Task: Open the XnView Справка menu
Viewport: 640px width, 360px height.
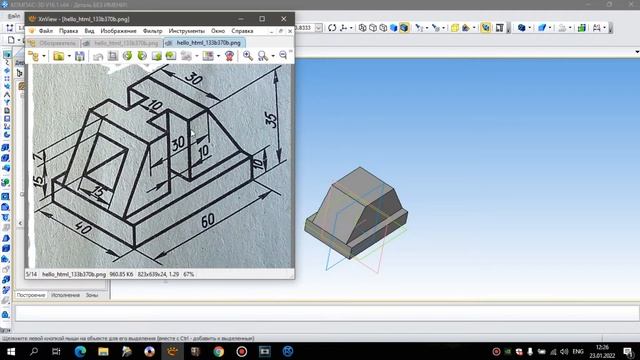Action: [x=242, y=31]
